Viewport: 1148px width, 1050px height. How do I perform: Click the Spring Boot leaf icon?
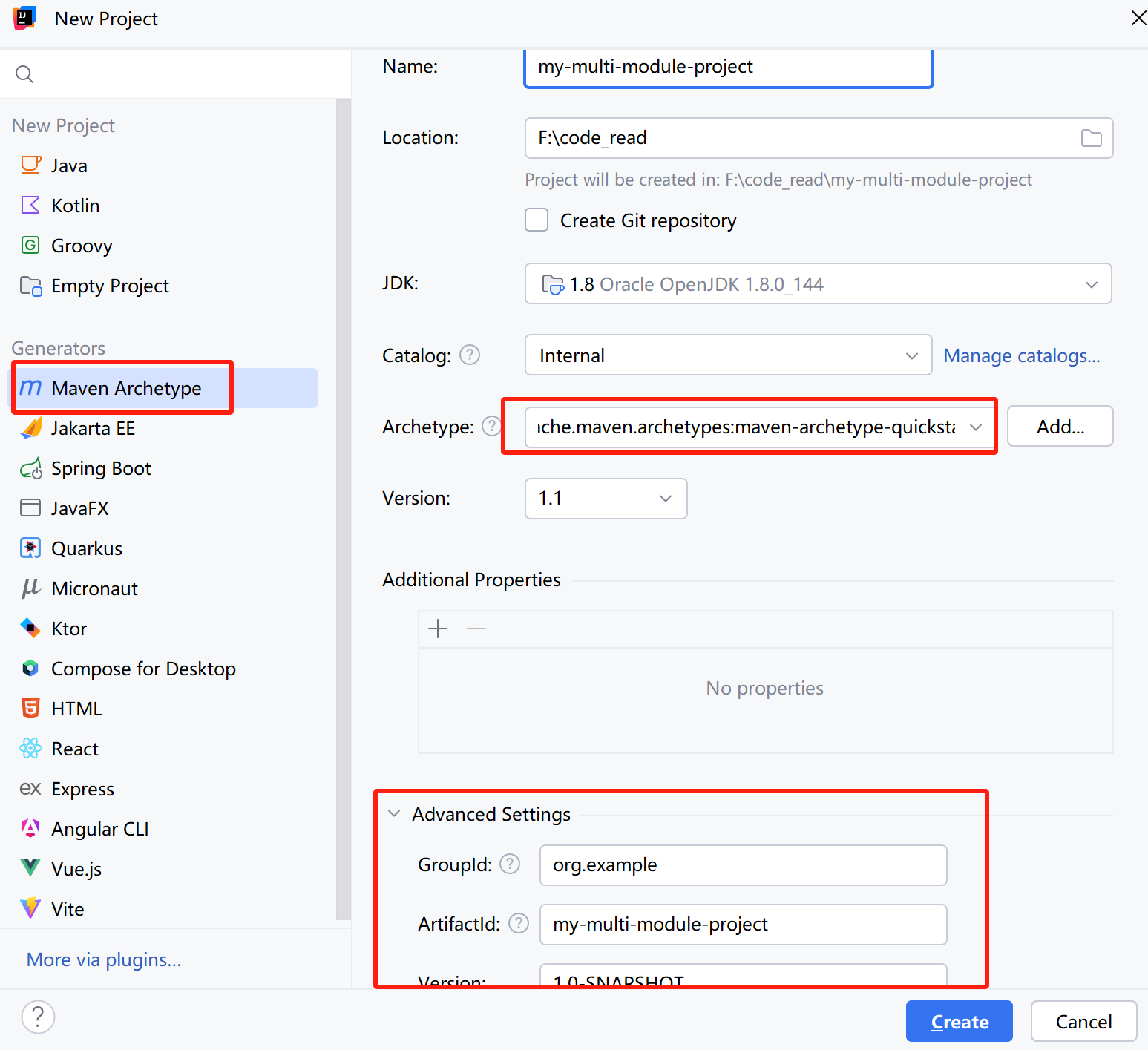pyautogui.click(x=30, y=468)
